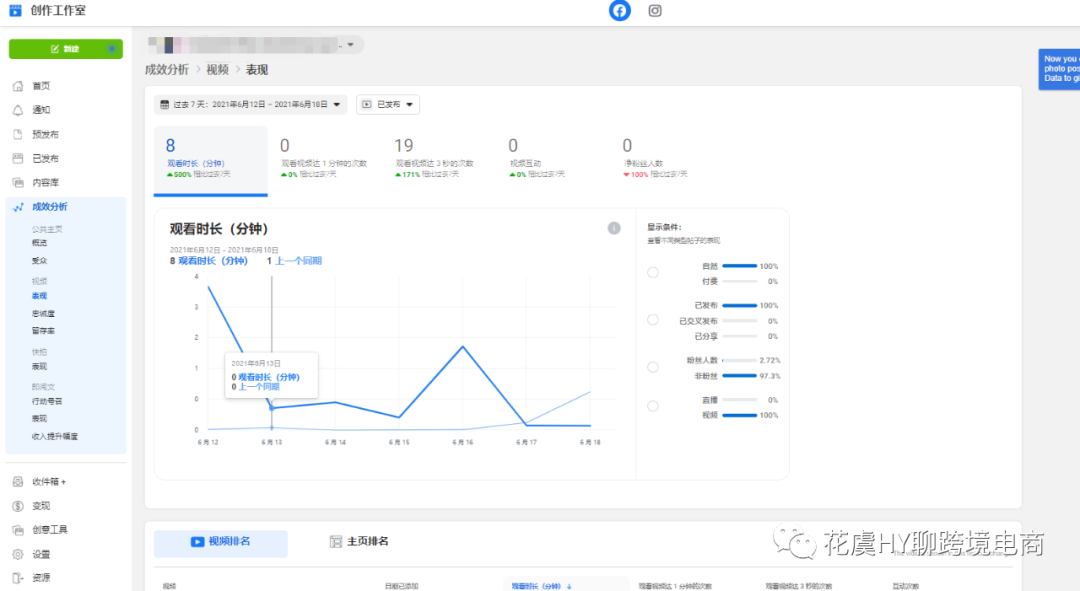Click the page icon beside 主页排名

click(x=335, y=541)
